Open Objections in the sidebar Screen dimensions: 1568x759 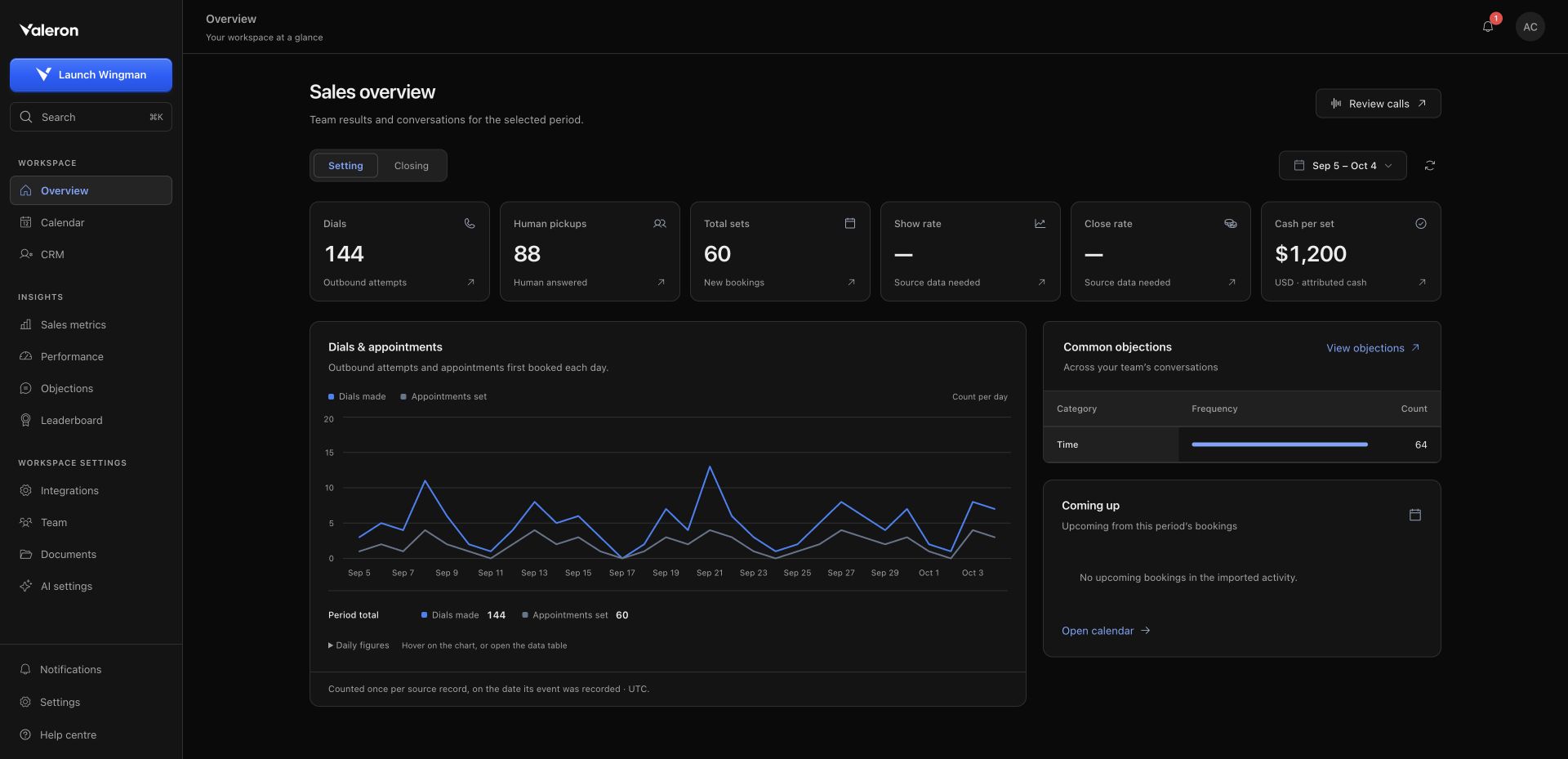pos(91,388)
